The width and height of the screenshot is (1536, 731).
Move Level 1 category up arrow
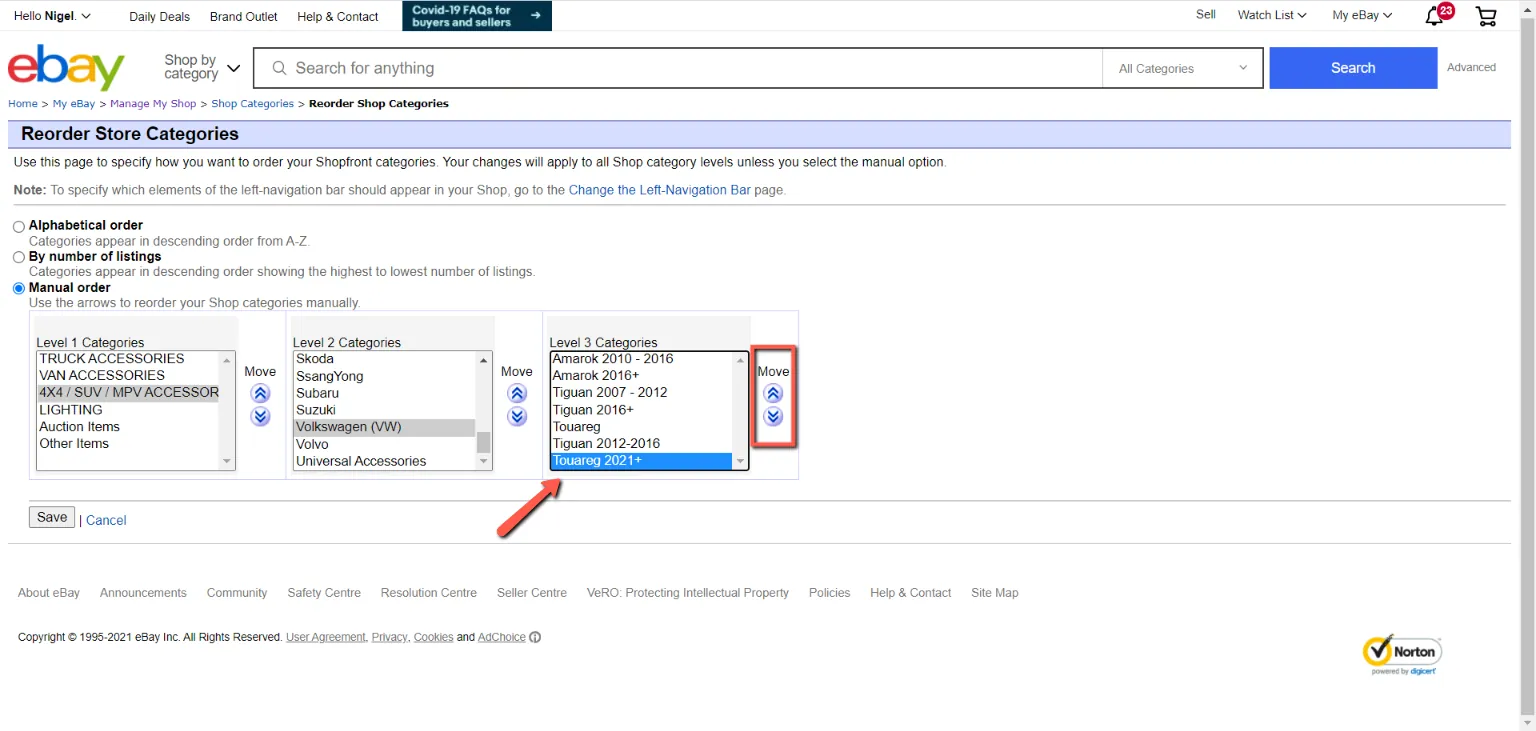point(260,394)
